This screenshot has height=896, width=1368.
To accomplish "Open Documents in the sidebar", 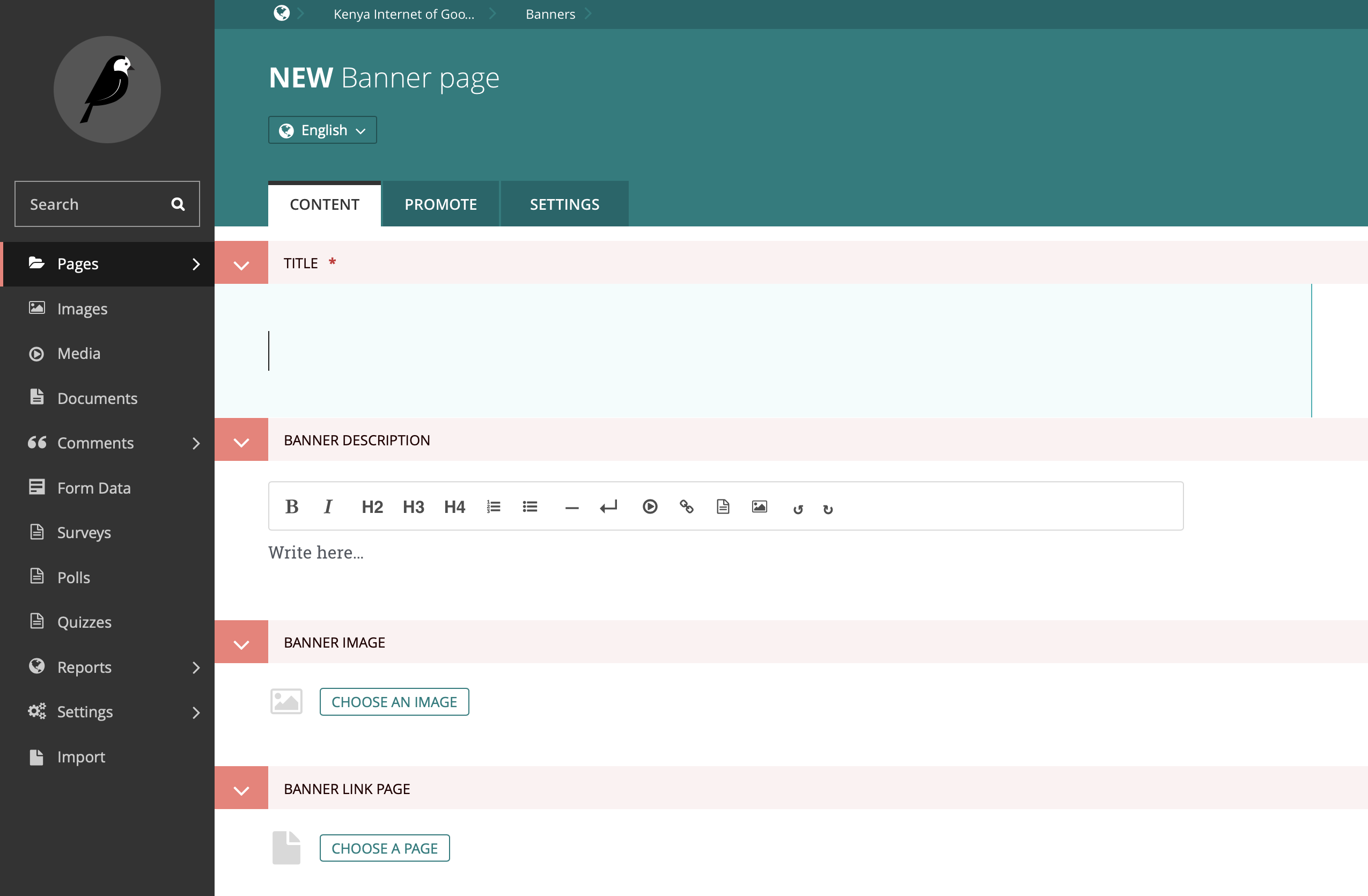I will coord(107,398).
